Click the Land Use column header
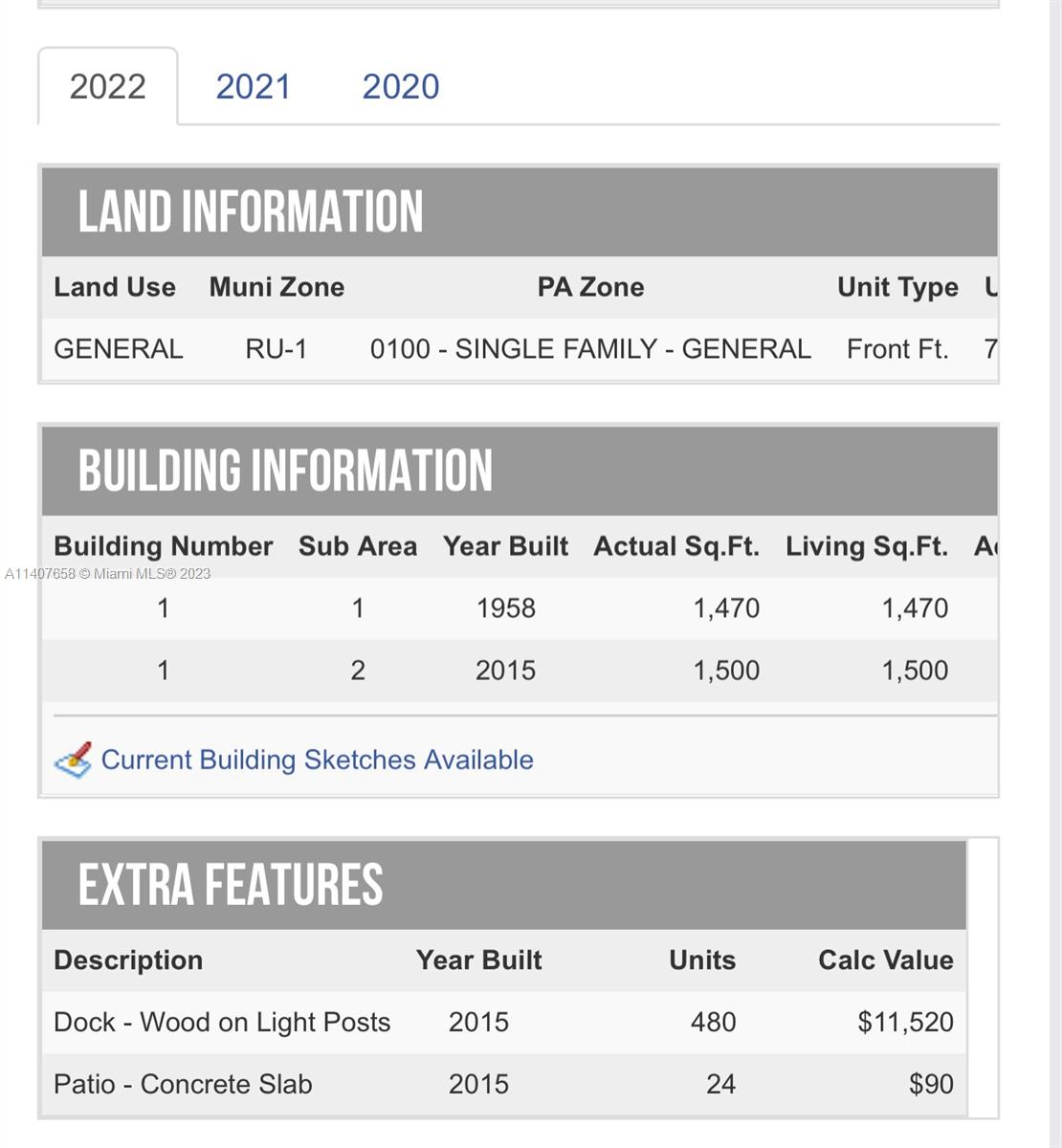Image resolution: width=1062 pixels, height=1148 pixels. (115, 287)
